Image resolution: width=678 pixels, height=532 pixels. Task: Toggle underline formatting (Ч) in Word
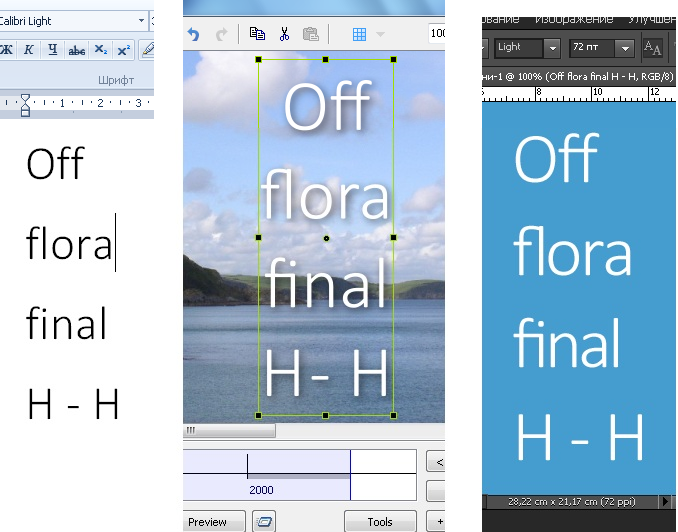(52, 49)
